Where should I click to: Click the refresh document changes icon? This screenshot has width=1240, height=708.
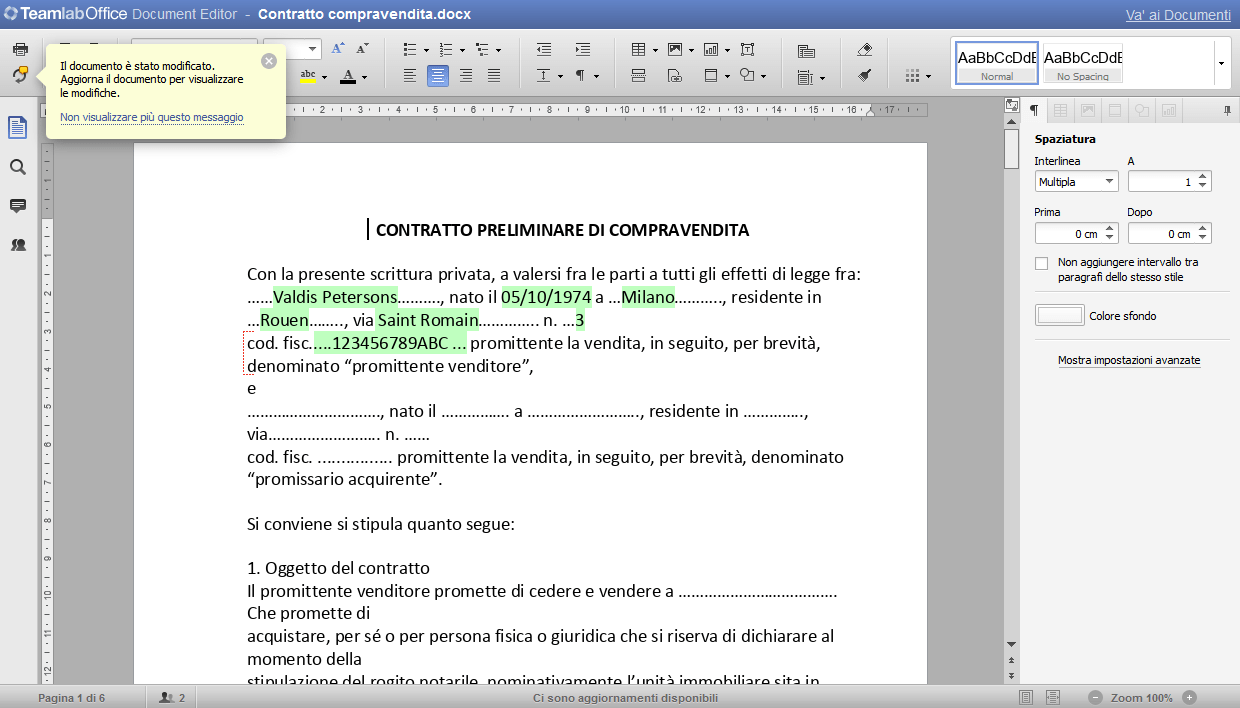[20, 75]
